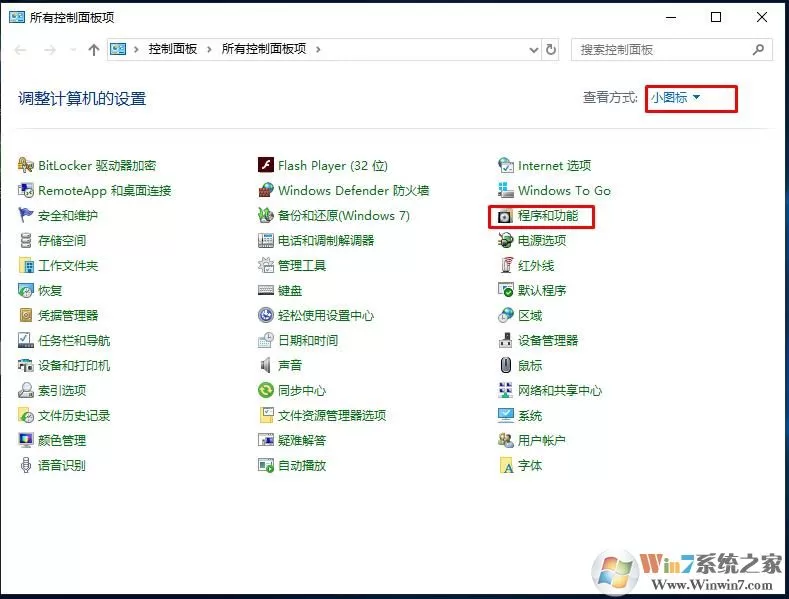This screenshot has height=599, width=789.
Task: Open the RemoteApp 和桌面连接 icon
Action: 25,190
